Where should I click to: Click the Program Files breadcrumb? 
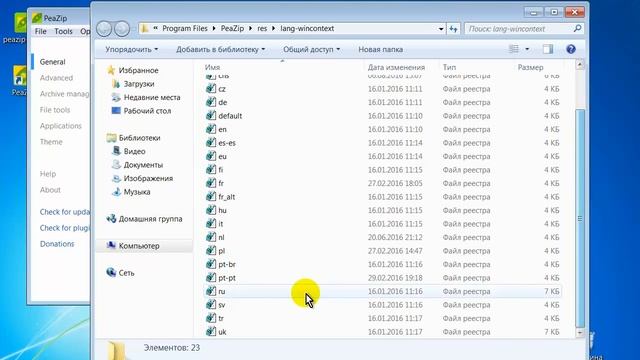185,29
